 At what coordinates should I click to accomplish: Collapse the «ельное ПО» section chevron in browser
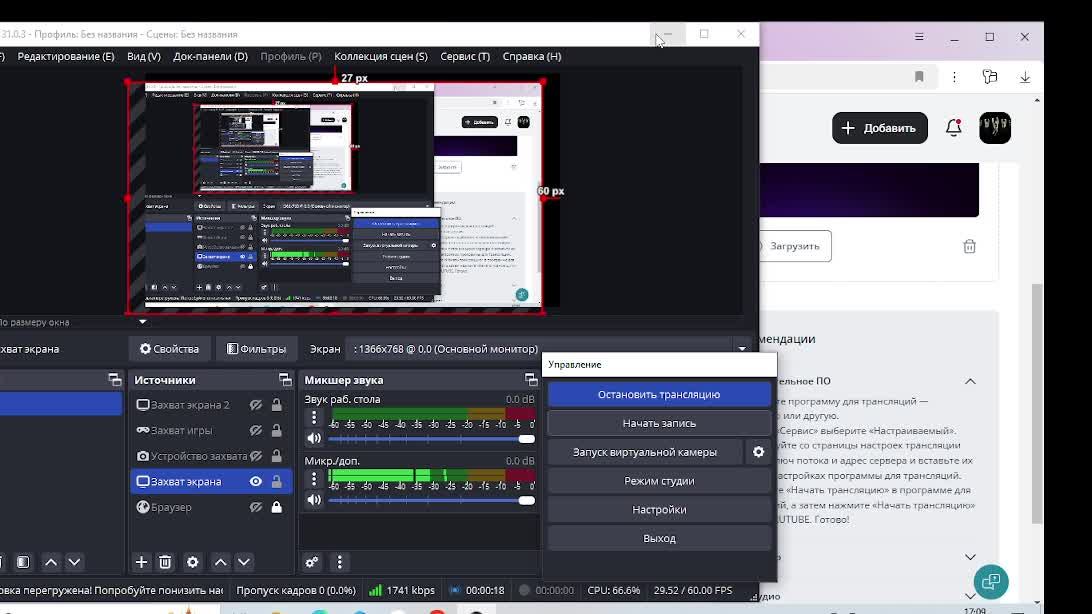click(x=970, y=381)
